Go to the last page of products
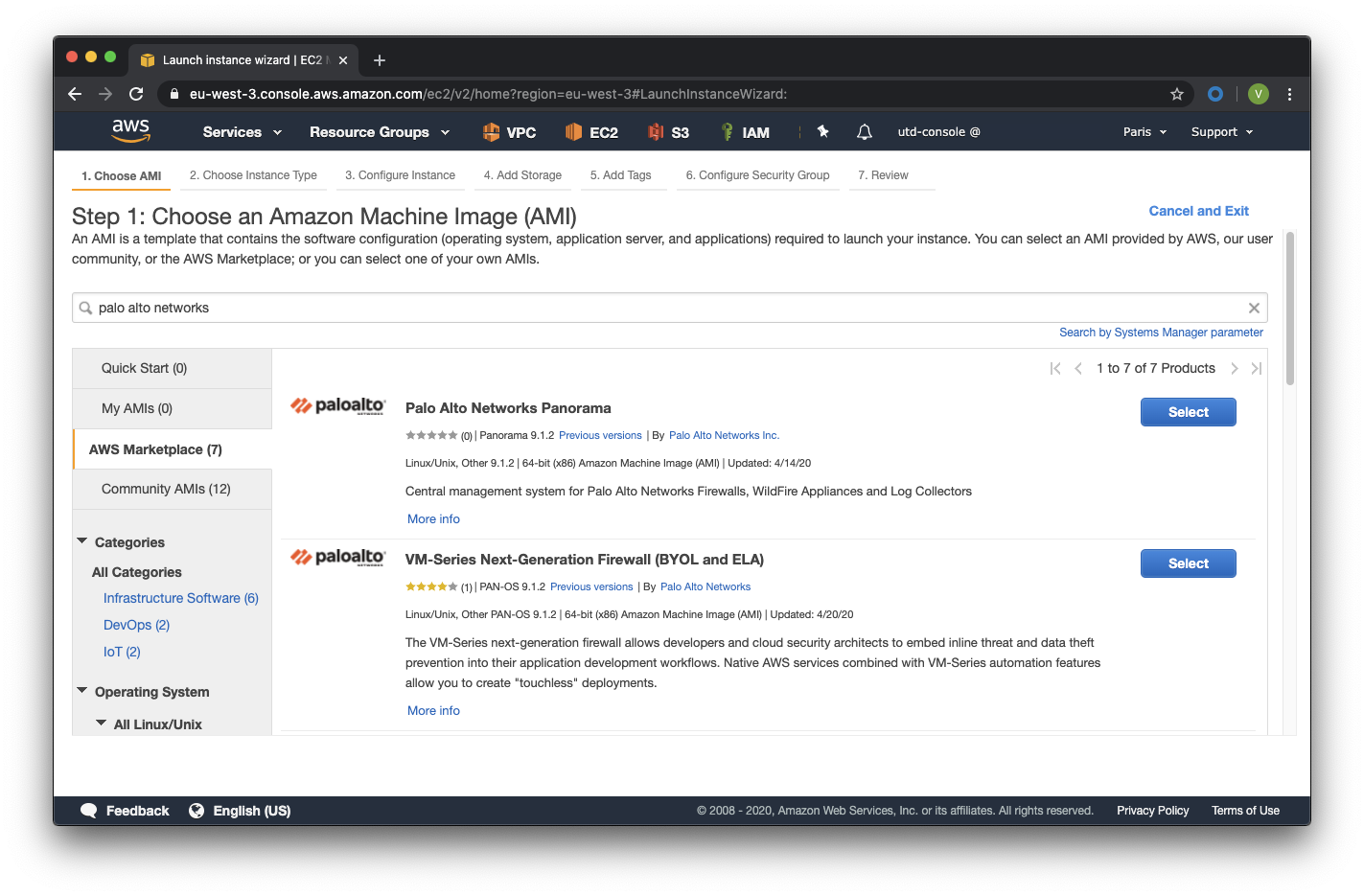The height and width of the screenshot is (896, 1364). coord(1257,369)
